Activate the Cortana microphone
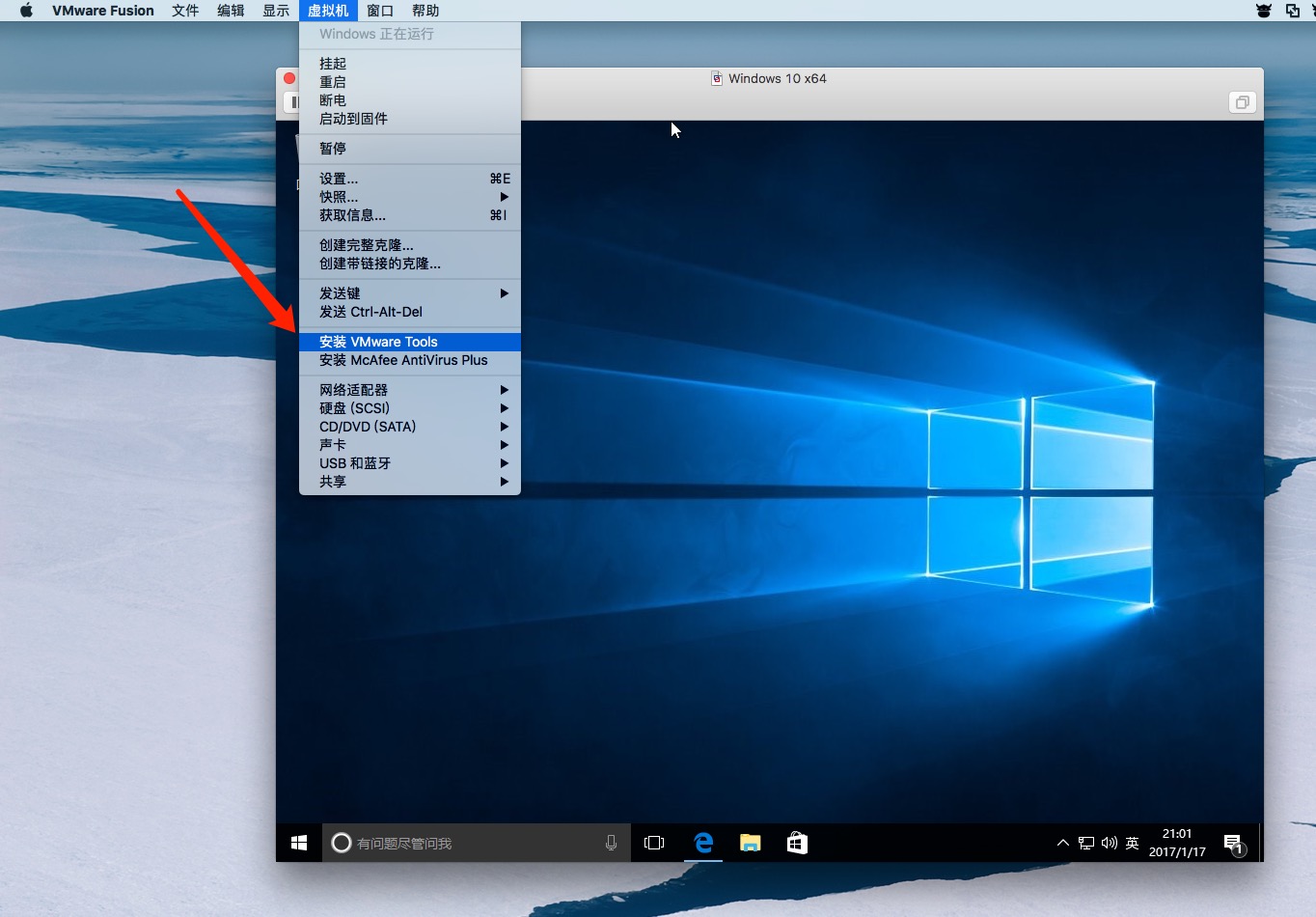Viewport: 1316px width, 917px height. pyautogui.click(x=611, y=843)
